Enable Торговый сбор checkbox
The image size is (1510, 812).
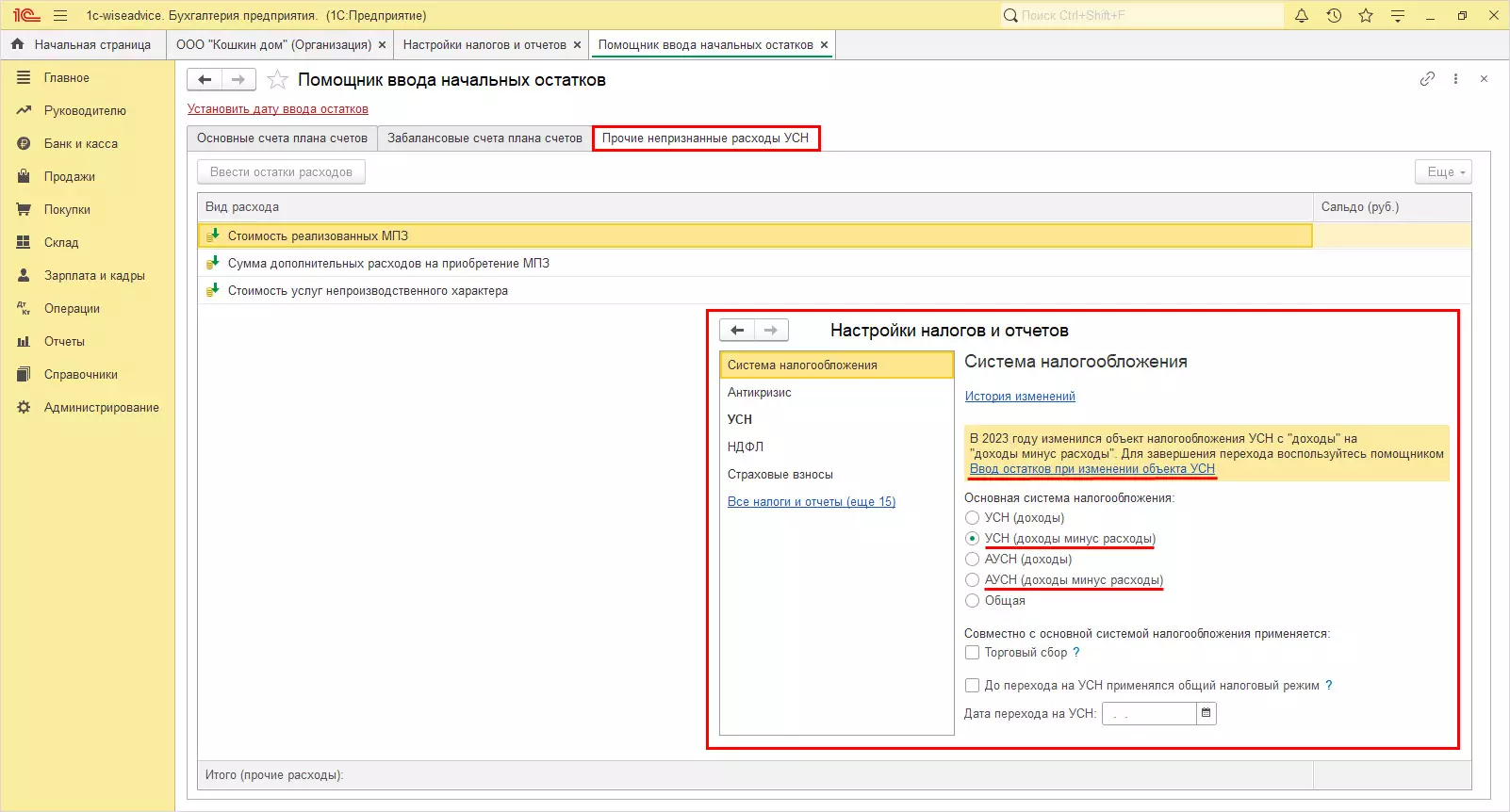coord(972,652)
